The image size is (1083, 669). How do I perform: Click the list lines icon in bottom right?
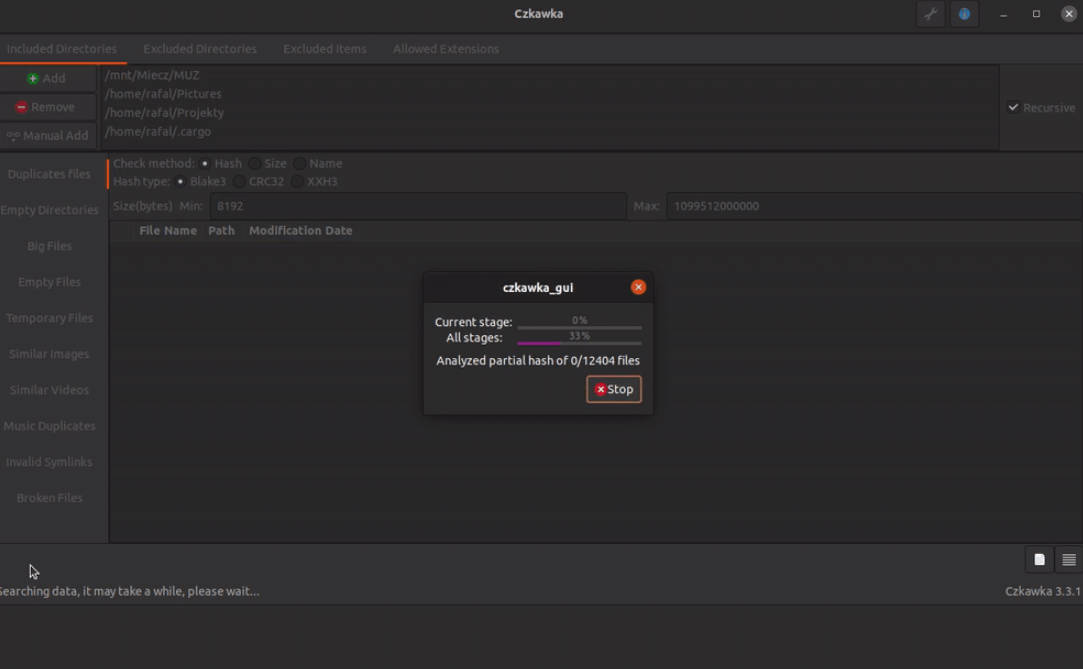coord(1068,560)
